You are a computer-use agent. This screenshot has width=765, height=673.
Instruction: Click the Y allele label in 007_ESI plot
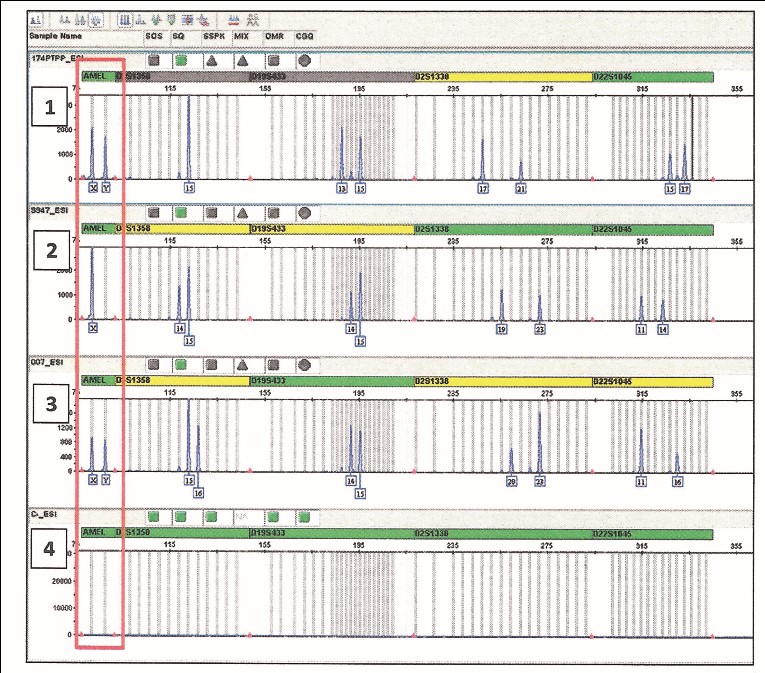click(x=106, y=480)
